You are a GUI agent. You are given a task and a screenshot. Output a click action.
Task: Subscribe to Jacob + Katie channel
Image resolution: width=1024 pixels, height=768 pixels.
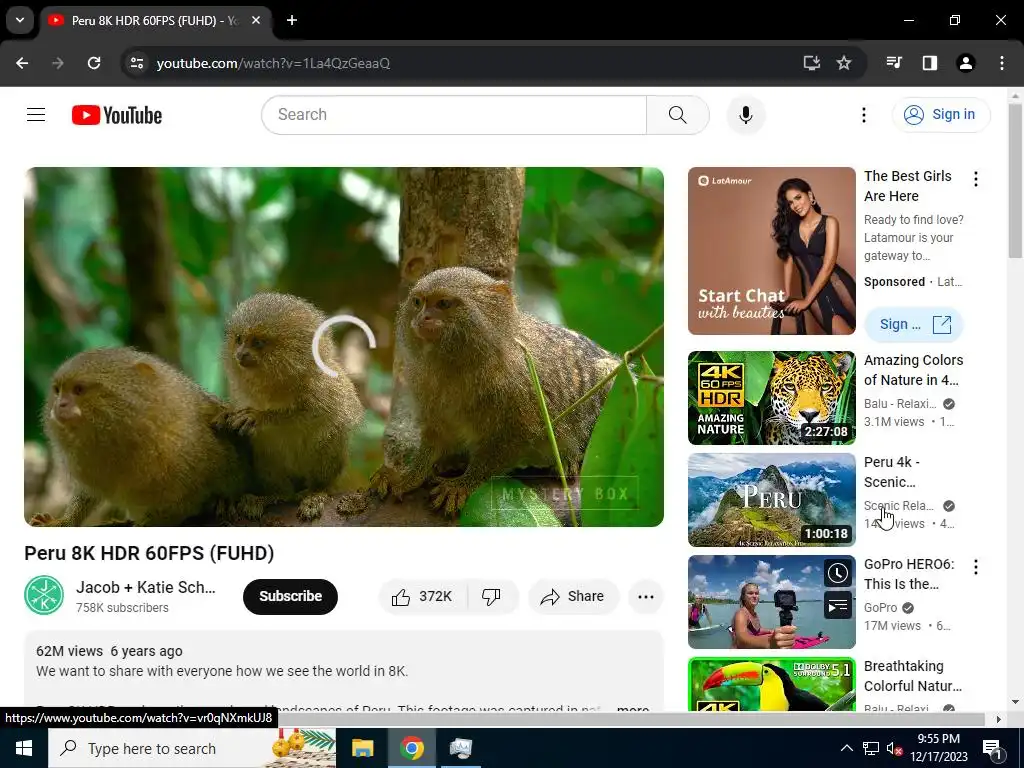pos(290,597)
